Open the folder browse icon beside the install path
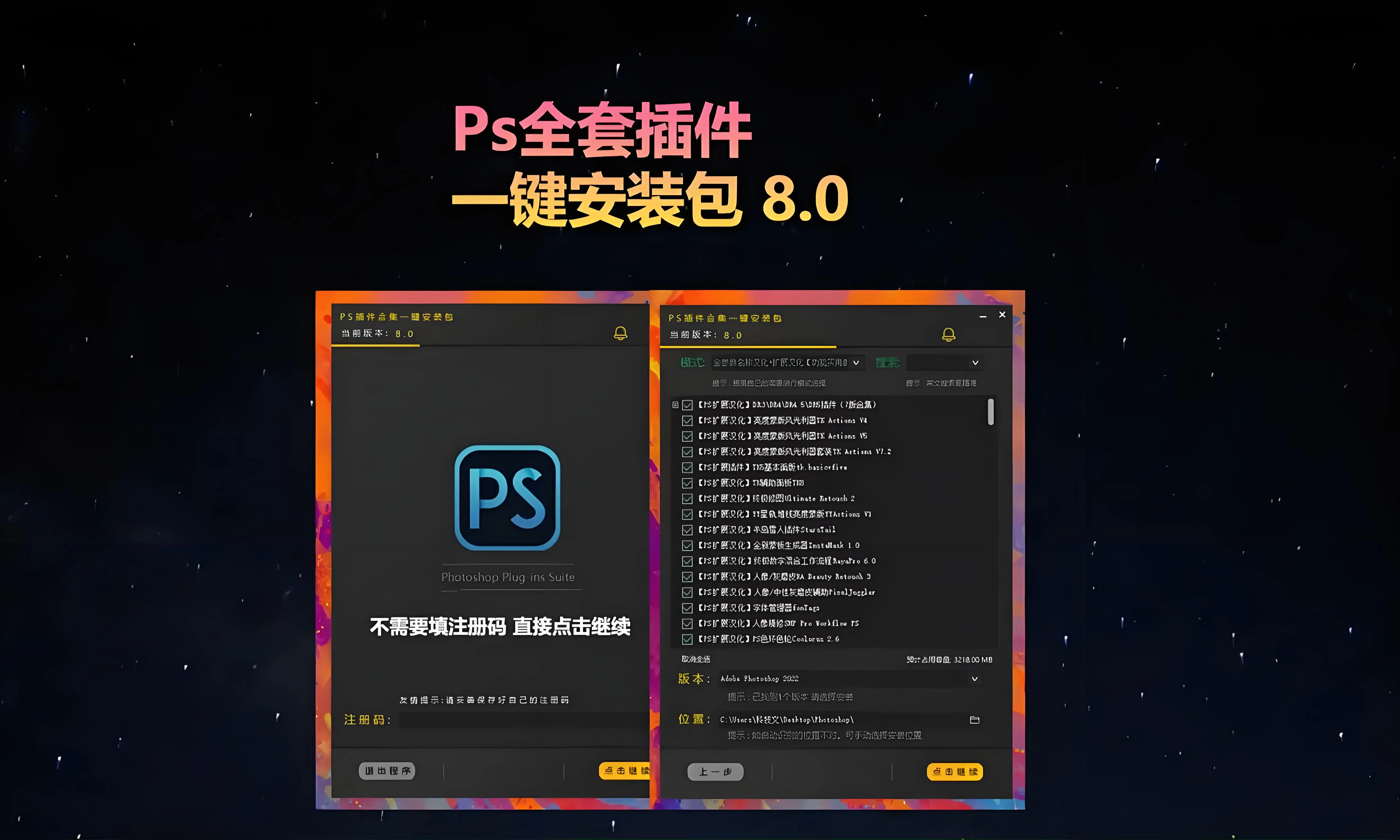The width and height of the screenshot is (1400, 840). point(974,720)
